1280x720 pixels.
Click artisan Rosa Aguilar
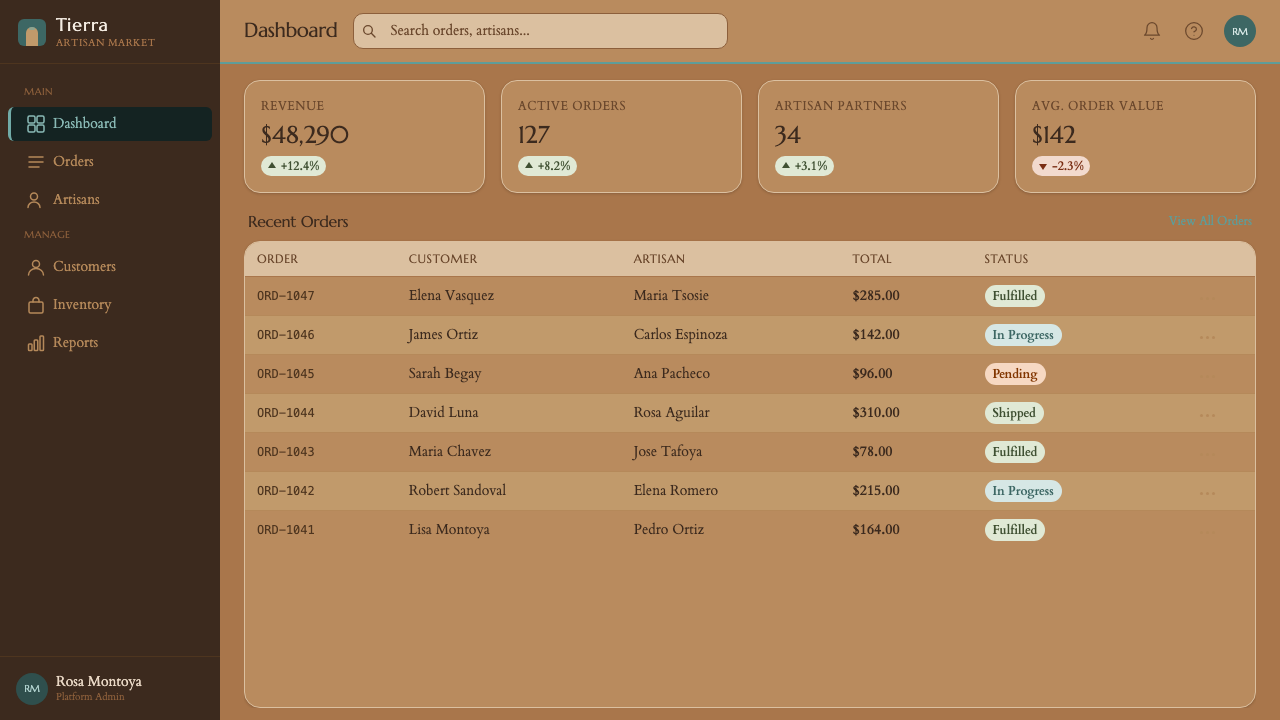pyautogui.click(x=672, y=413)
